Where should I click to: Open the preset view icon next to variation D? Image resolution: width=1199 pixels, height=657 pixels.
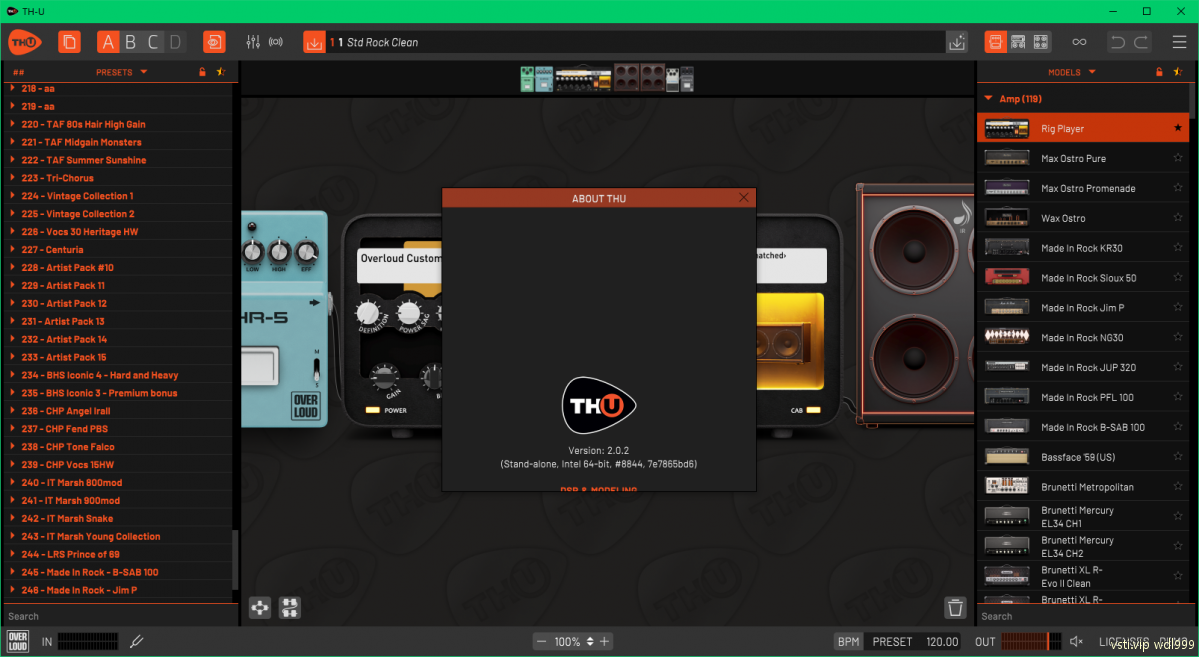tap(214, 42)
